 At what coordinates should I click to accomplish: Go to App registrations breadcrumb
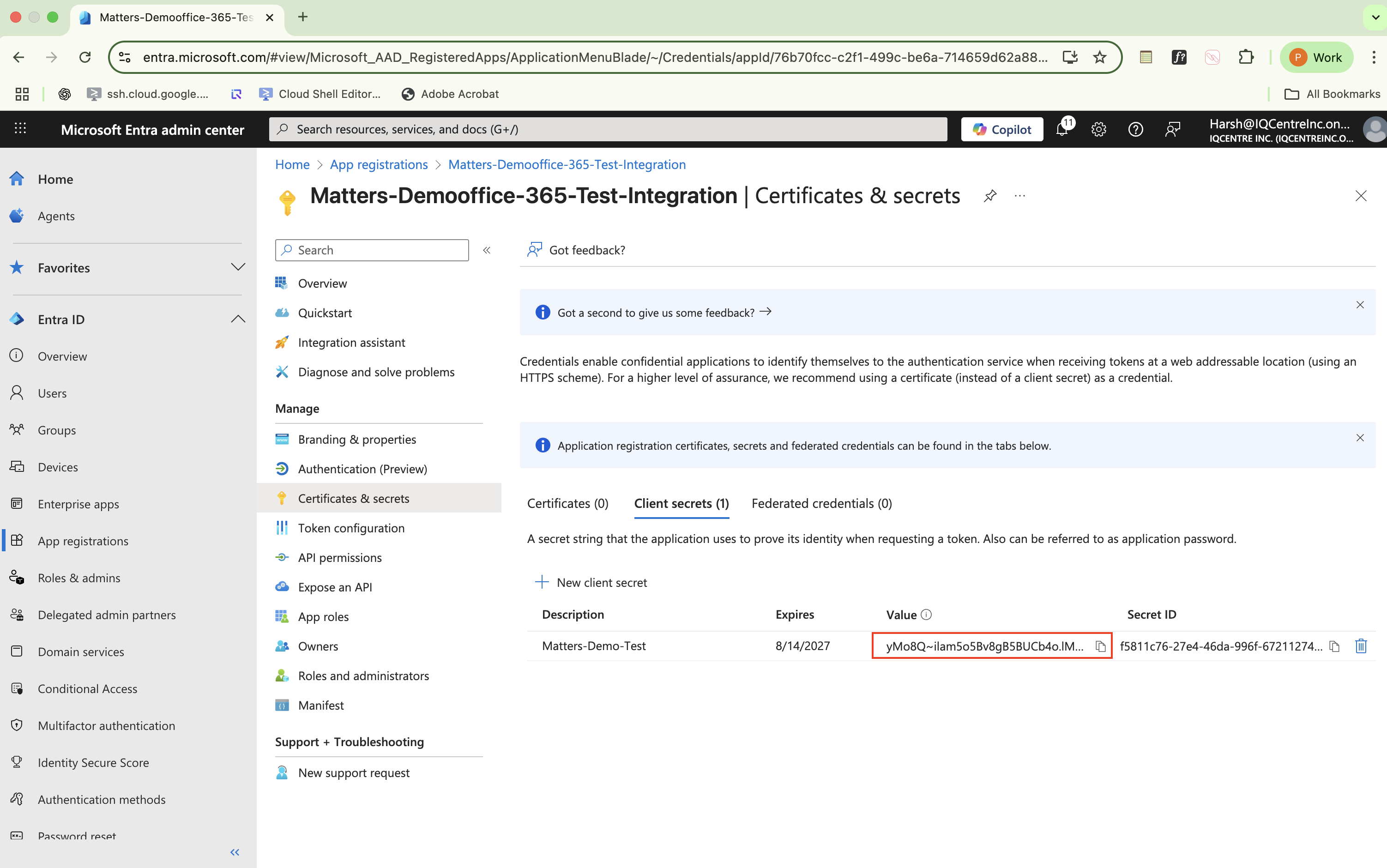tap(379, 165)
